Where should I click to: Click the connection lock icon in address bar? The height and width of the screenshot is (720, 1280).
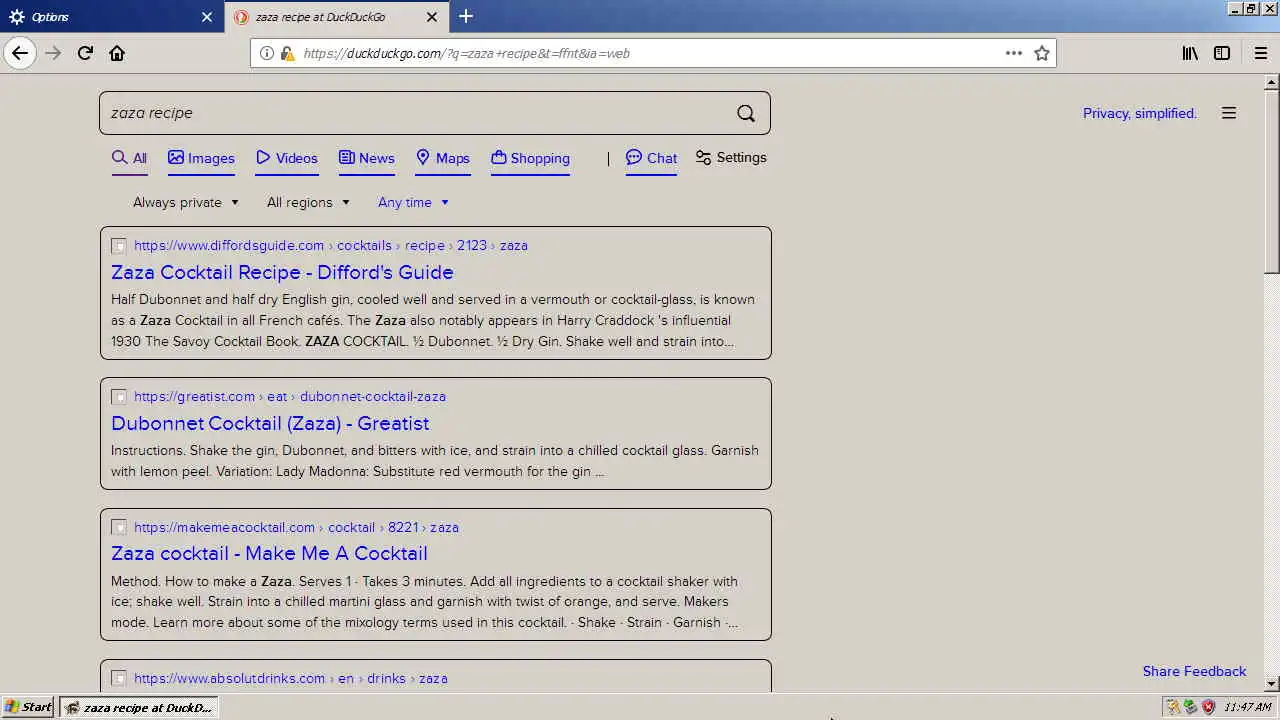click(287, 53)
